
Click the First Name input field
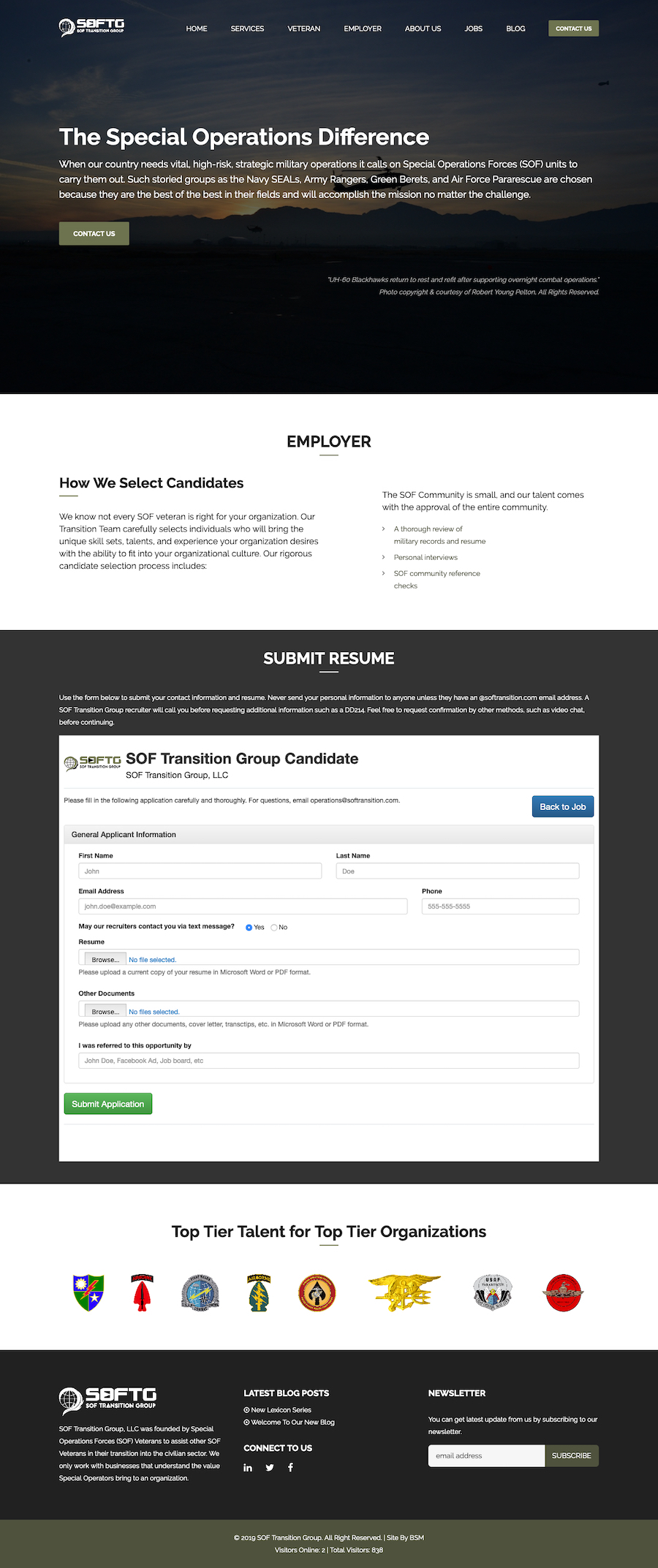coord(200,871)
